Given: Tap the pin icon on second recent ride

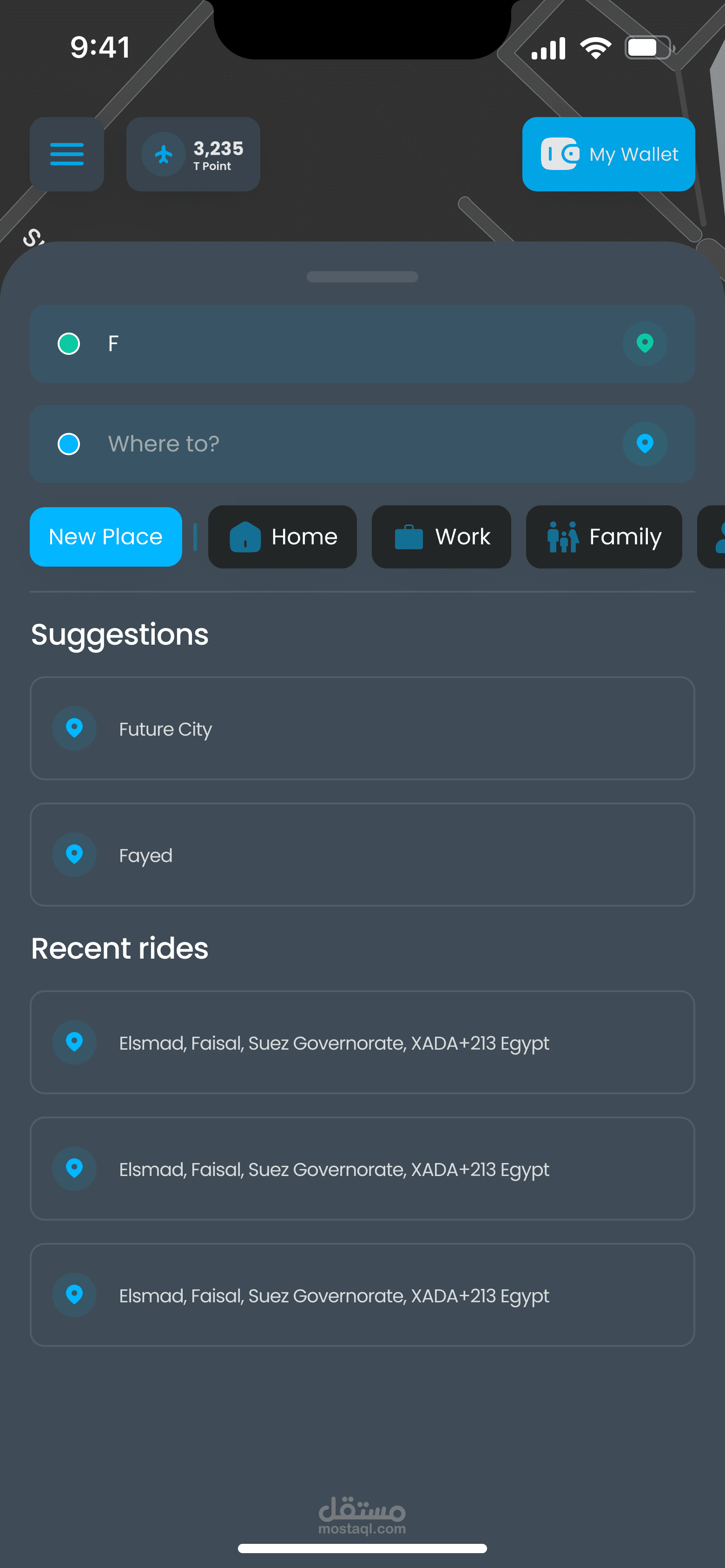Looking at the screenshot, I should tap(74, 1169).
